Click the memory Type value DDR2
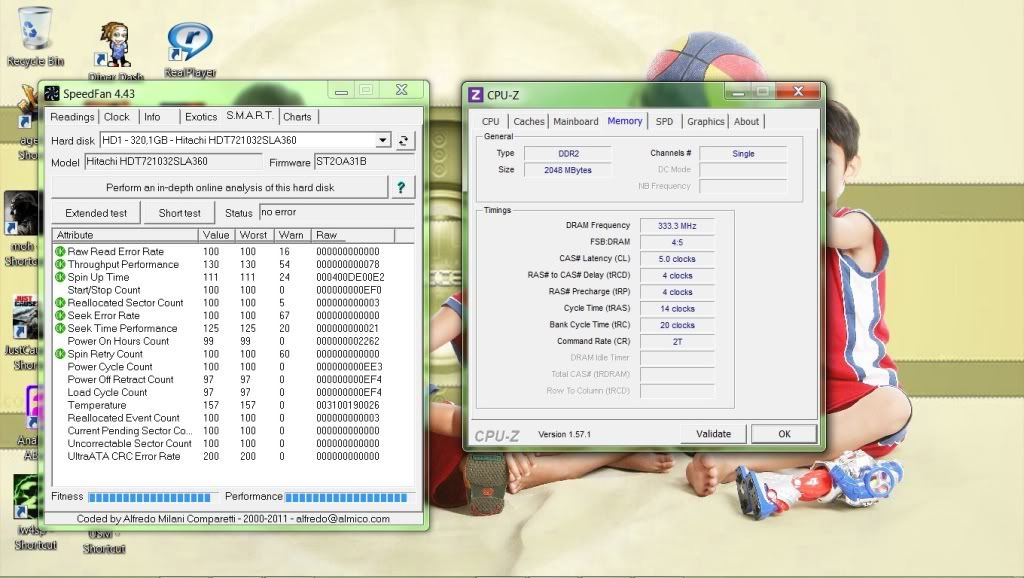 tap(568, 153)
